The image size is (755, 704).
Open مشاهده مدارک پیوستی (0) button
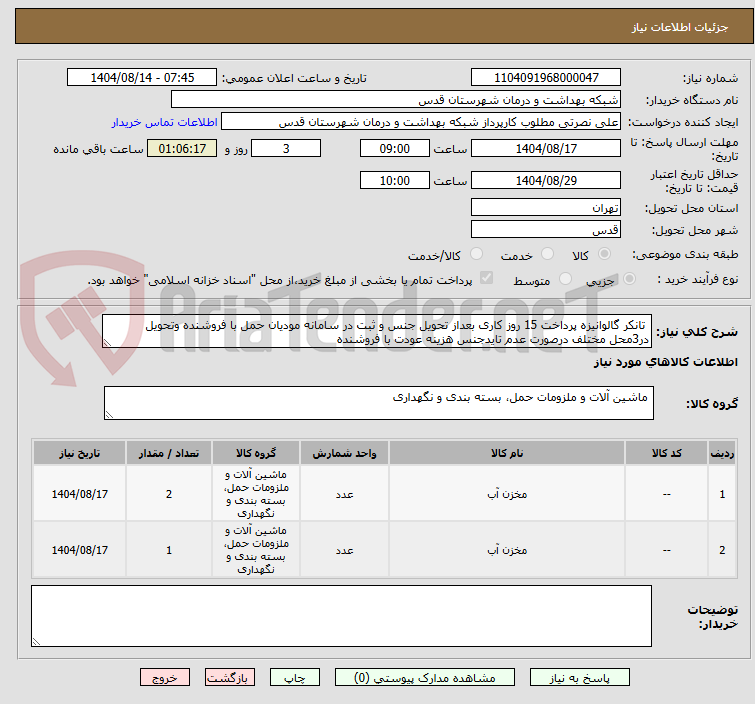425,678
